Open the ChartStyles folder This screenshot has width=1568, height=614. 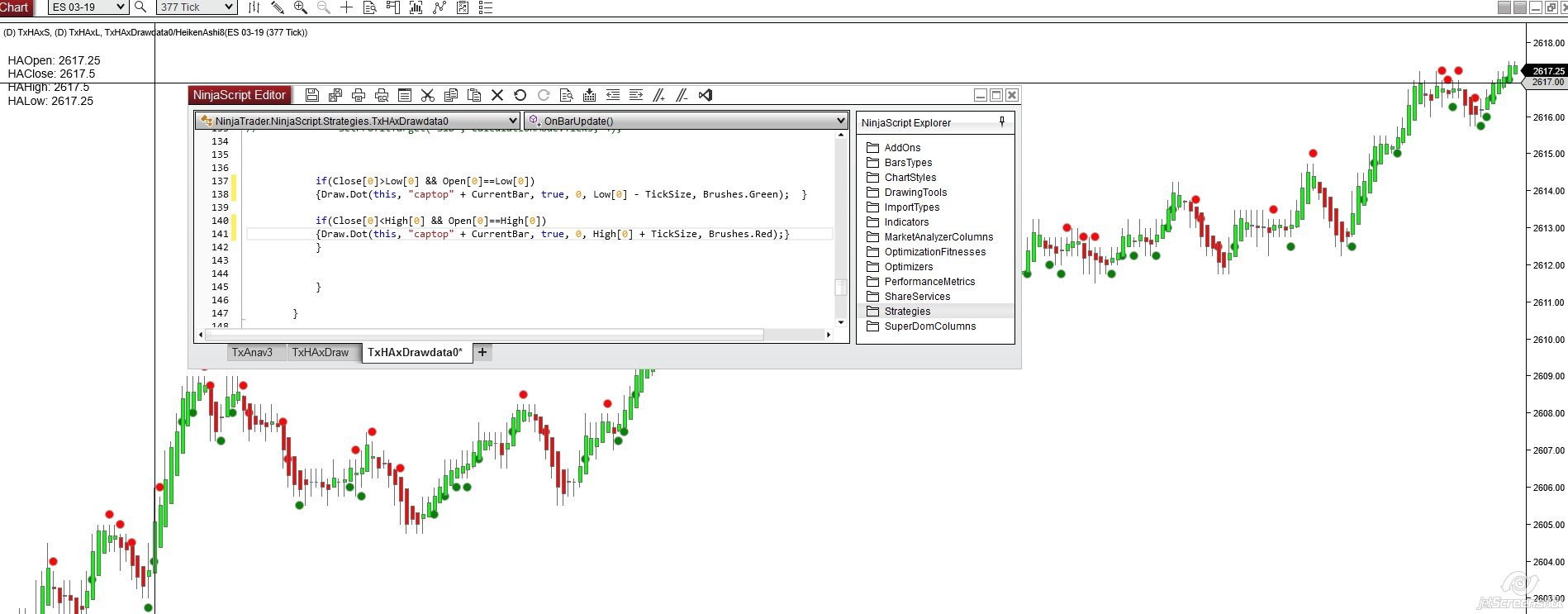point(901,178)
